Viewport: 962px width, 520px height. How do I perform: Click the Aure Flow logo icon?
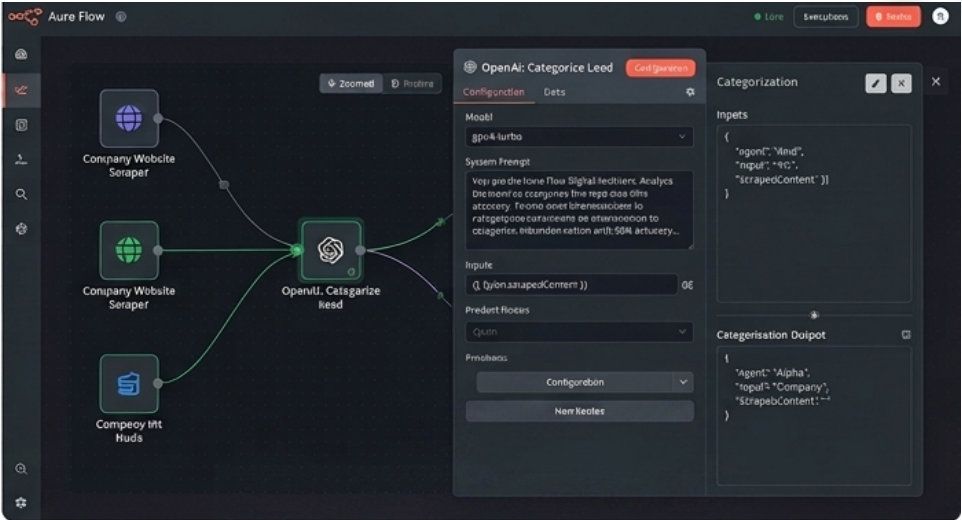(x=25, y=17)
